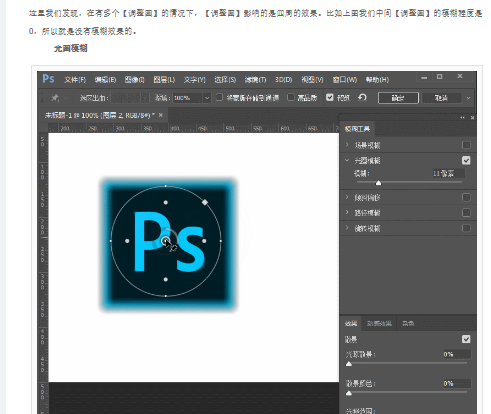Click the Ps application logo icon

[48, 79]
